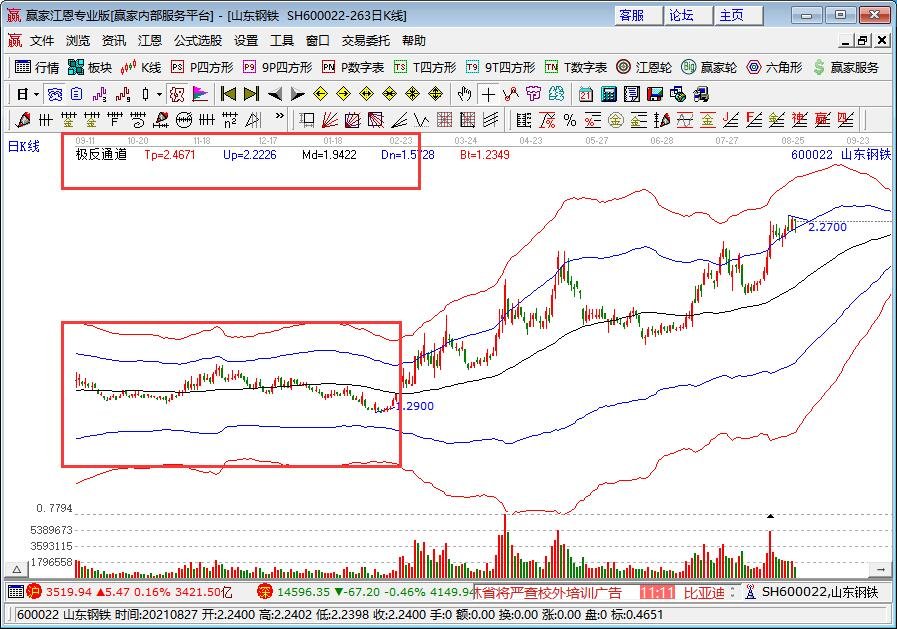Open the 浏览 menu
This screenshot has height=629, width=897.
[x=78, y=41]
